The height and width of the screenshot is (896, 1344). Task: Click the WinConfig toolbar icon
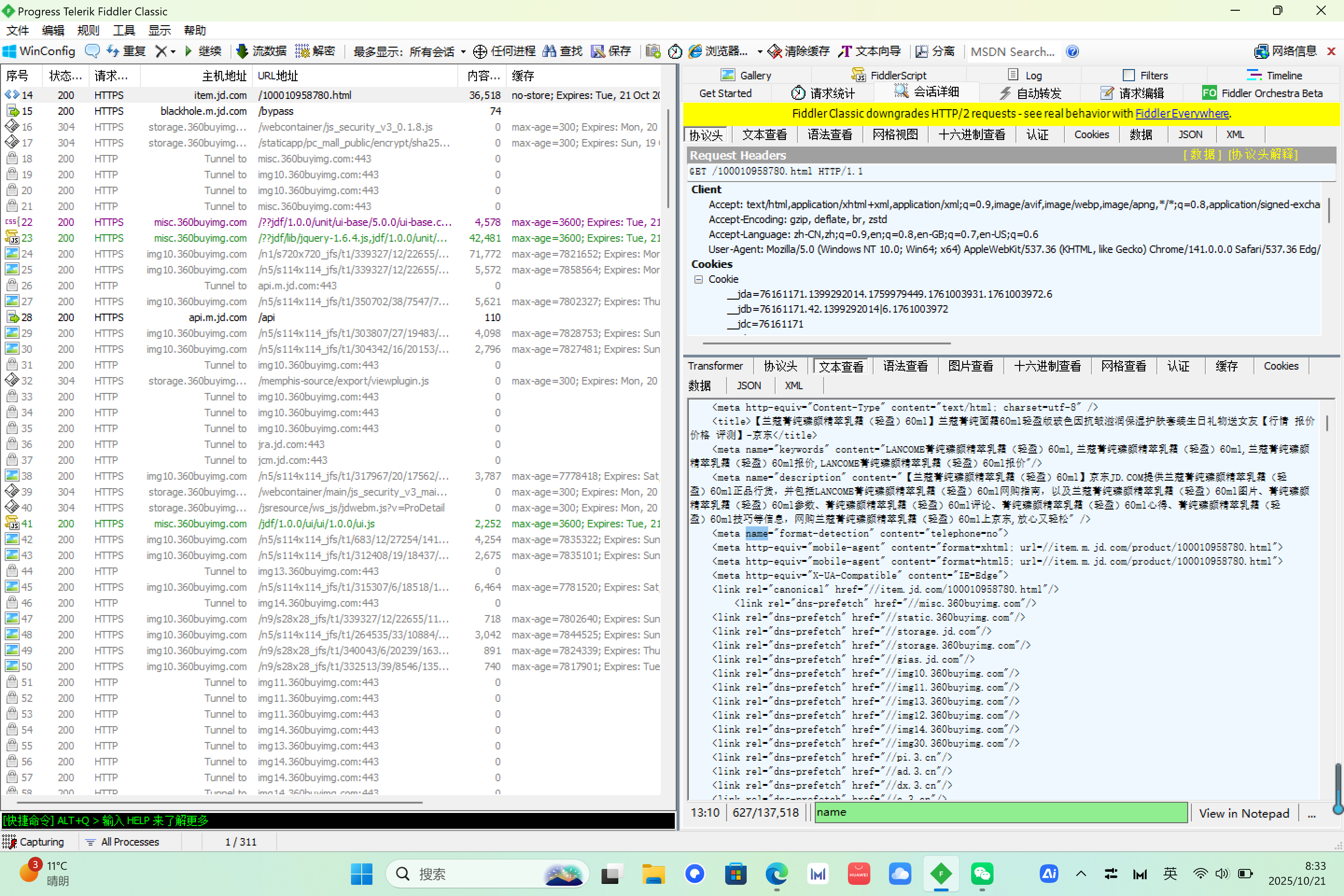point(10,51)
